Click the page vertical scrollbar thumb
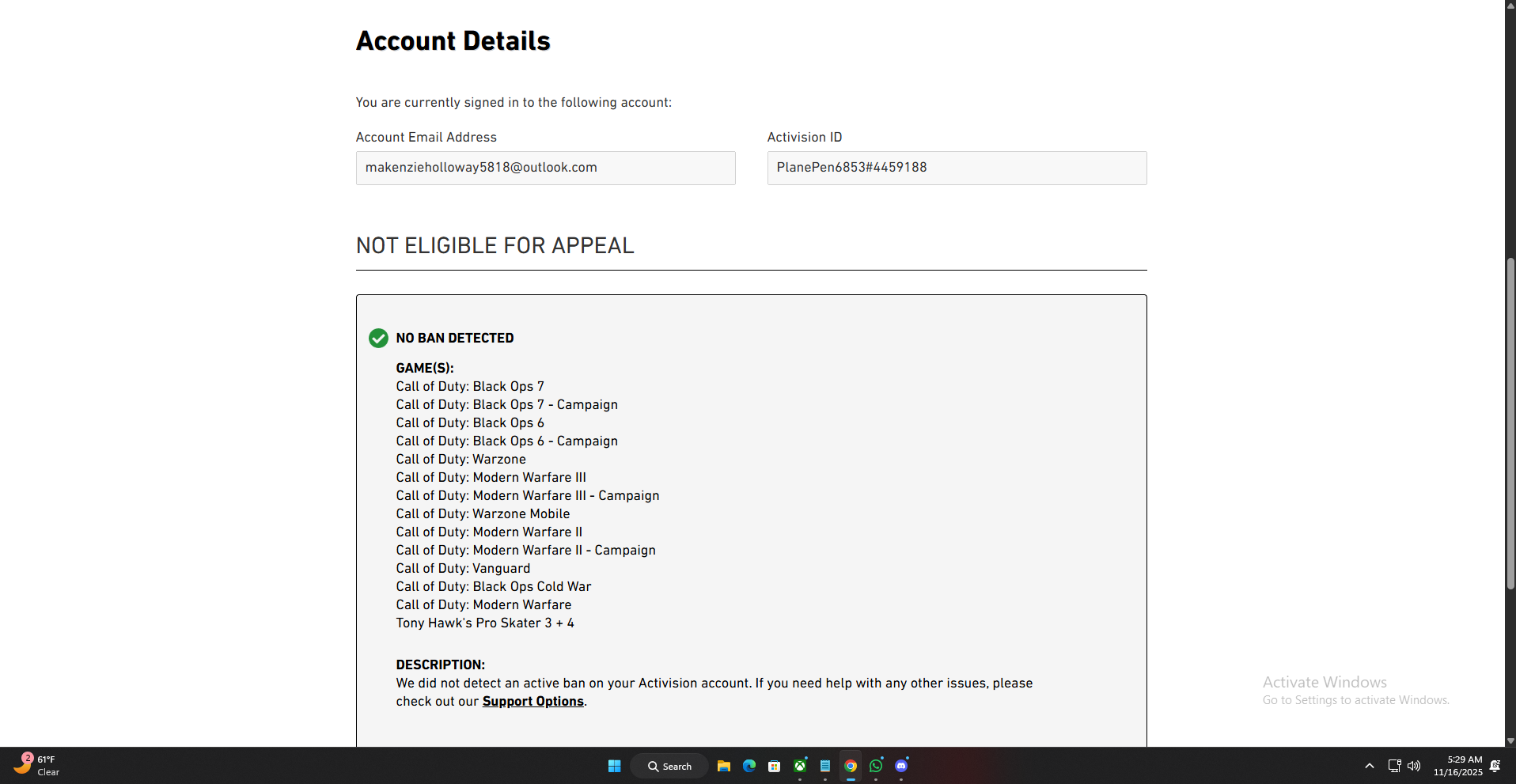Image resolution: width=1516 pixels, height=784 pixels. (x=1510, y=423)
